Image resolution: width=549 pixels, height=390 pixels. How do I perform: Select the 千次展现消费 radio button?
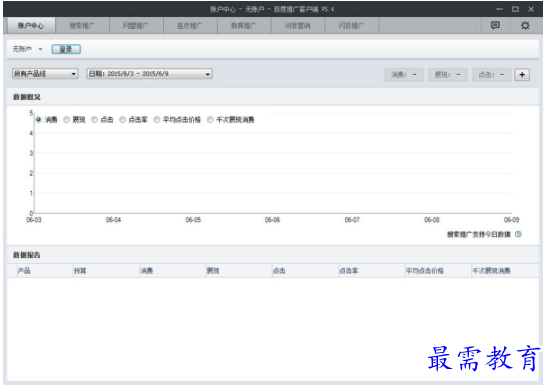pyautogui.click(x=210, y=120)
